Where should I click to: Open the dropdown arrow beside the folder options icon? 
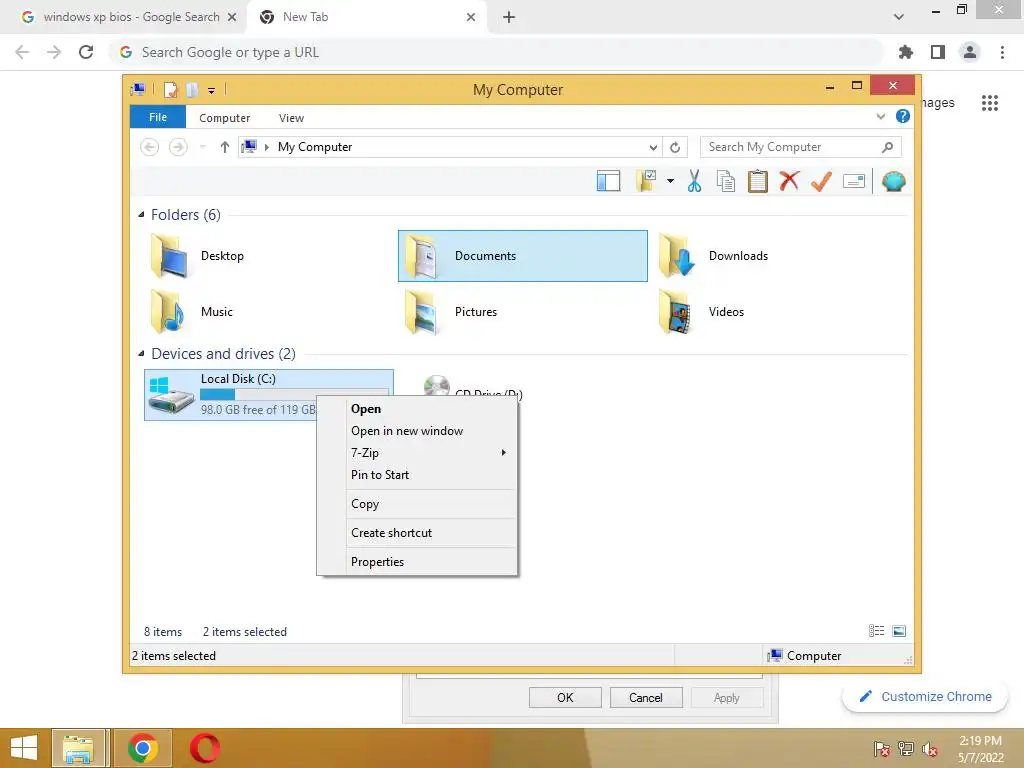click(670, 181)
